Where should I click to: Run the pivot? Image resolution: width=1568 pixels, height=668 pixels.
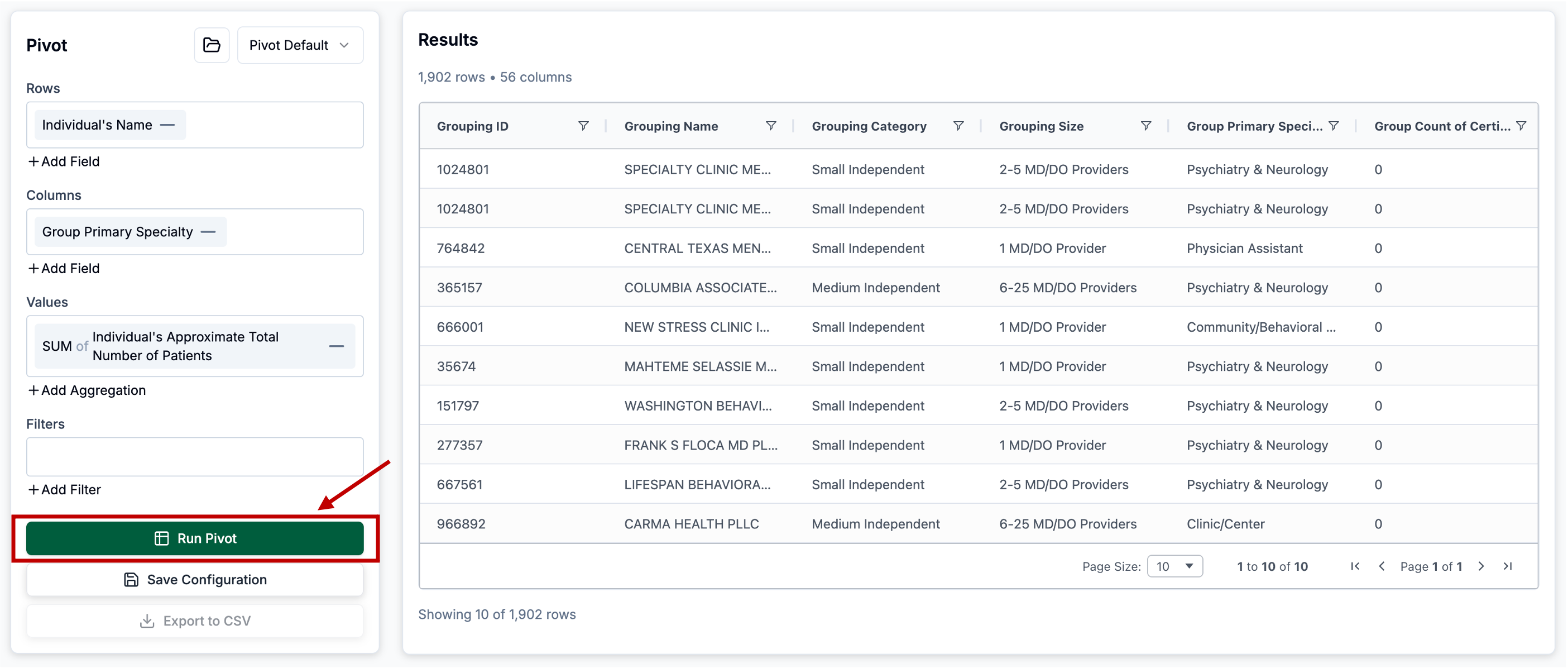click(x=195, y=538)
